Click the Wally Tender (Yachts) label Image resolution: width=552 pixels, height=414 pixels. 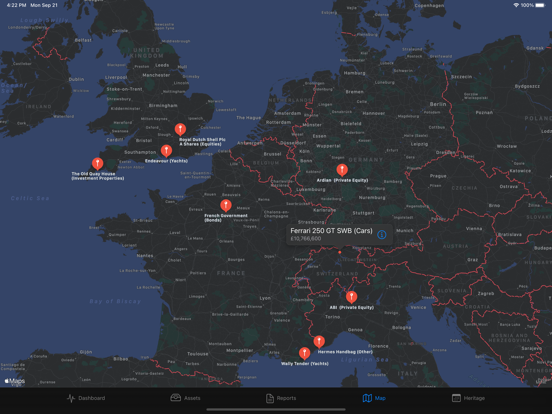pos(305,364)
